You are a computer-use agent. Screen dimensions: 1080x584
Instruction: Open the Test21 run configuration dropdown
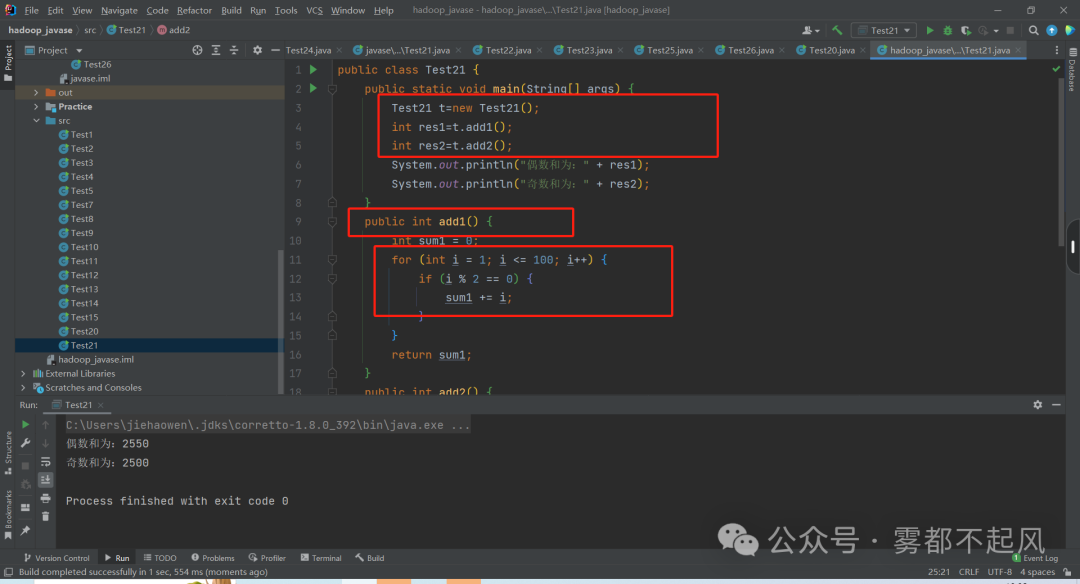pyautogui.click(x=885, y=30)
